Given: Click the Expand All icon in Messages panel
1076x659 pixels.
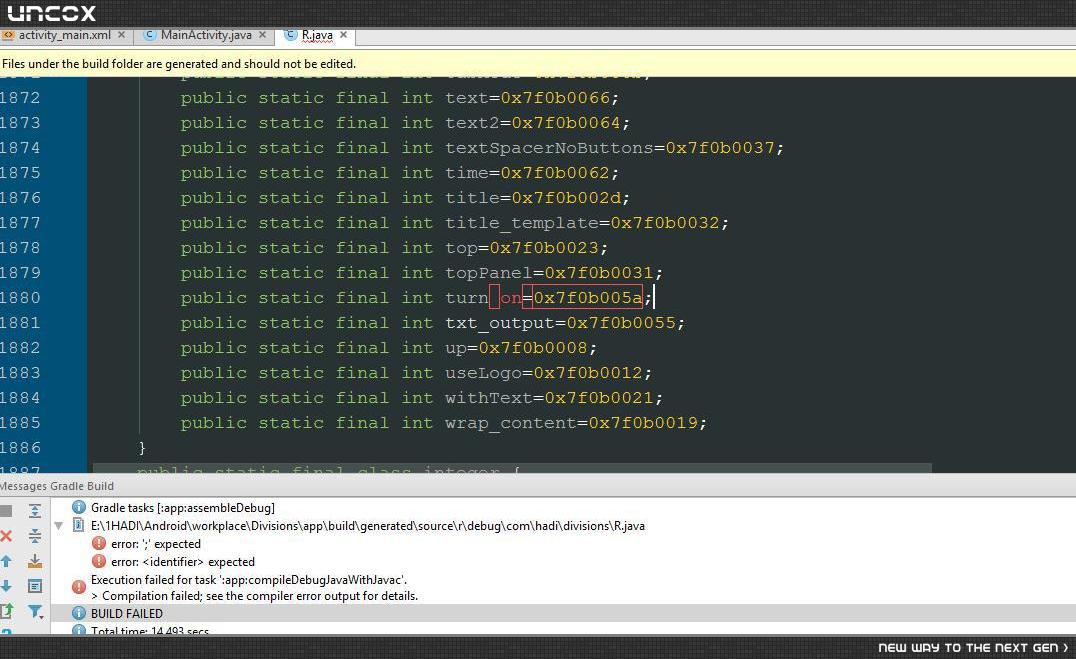Looking at the screenshot, I should (x=35, y=511).
